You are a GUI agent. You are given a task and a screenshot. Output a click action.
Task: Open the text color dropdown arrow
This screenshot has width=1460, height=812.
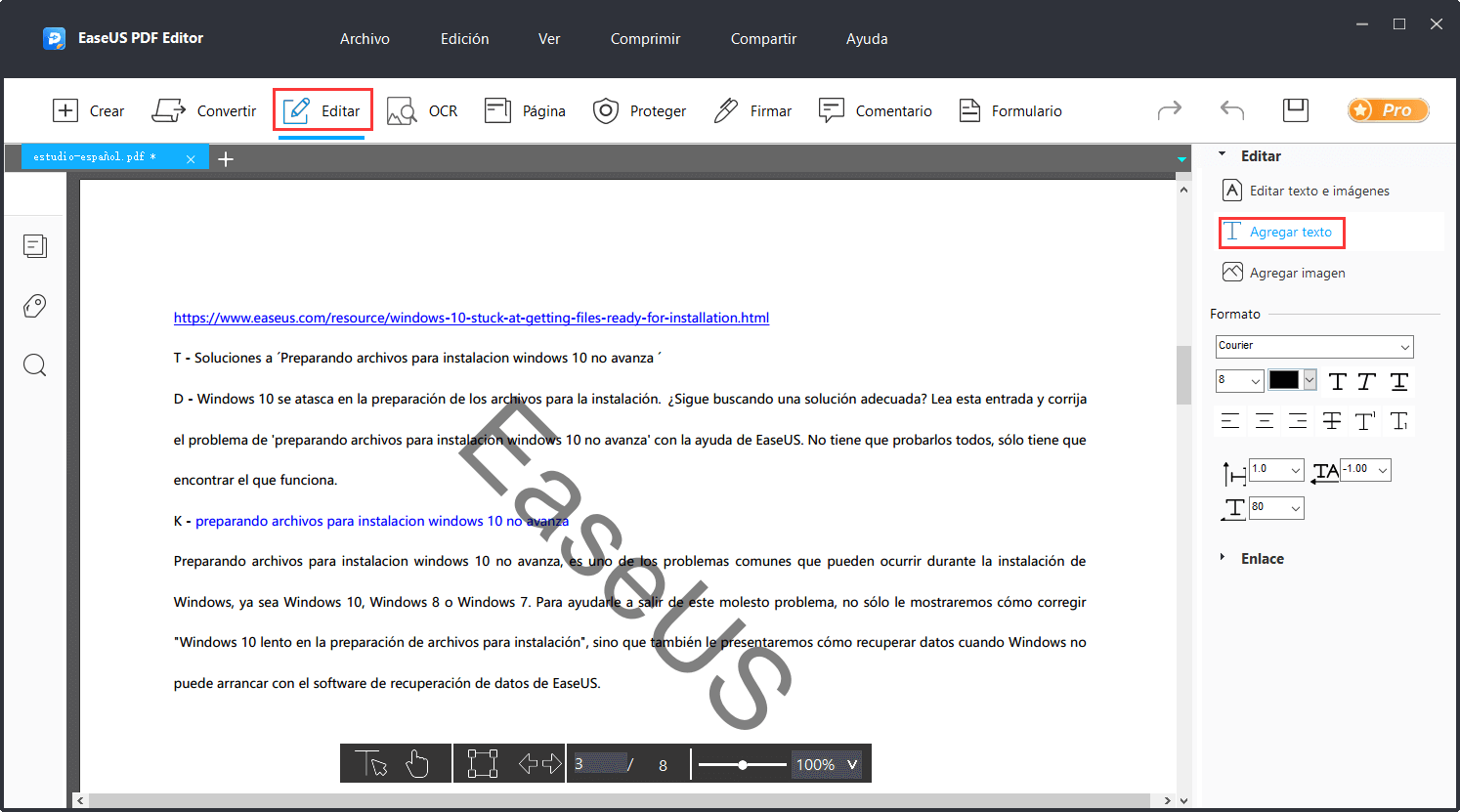coord(1310,380)
